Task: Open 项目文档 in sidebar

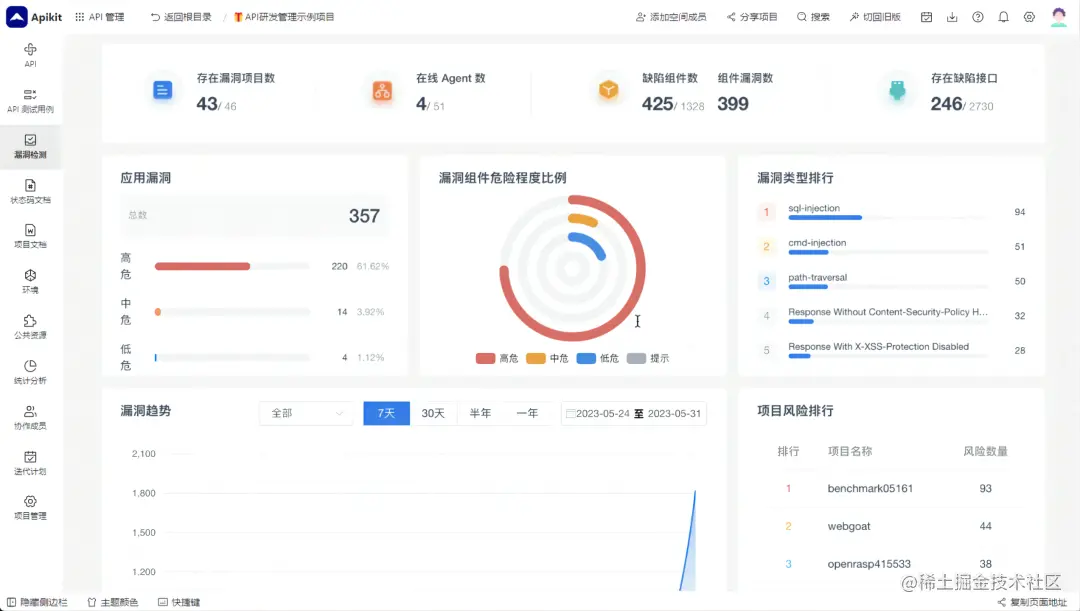Action: [30, 236]
